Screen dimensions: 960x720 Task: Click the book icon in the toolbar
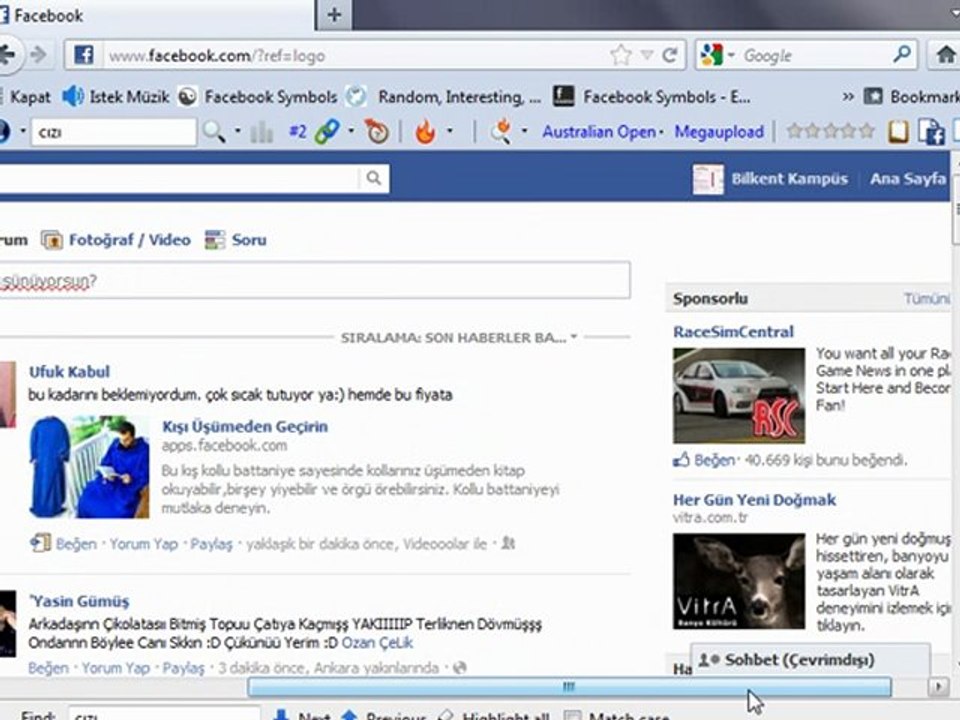coord(898,132)
